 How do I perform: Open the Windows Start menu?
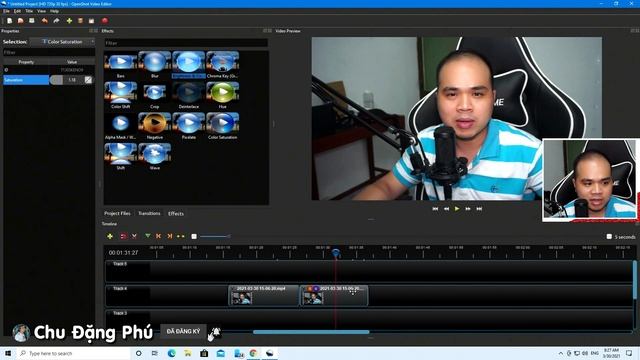pyautogui.click(x=8, y=353)
